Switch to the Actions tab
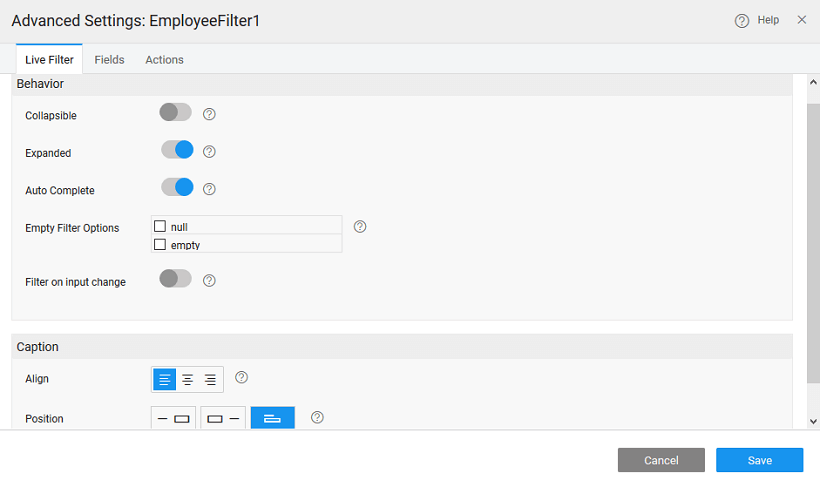Viewport: 820px width, 487px height. (164, 60)
